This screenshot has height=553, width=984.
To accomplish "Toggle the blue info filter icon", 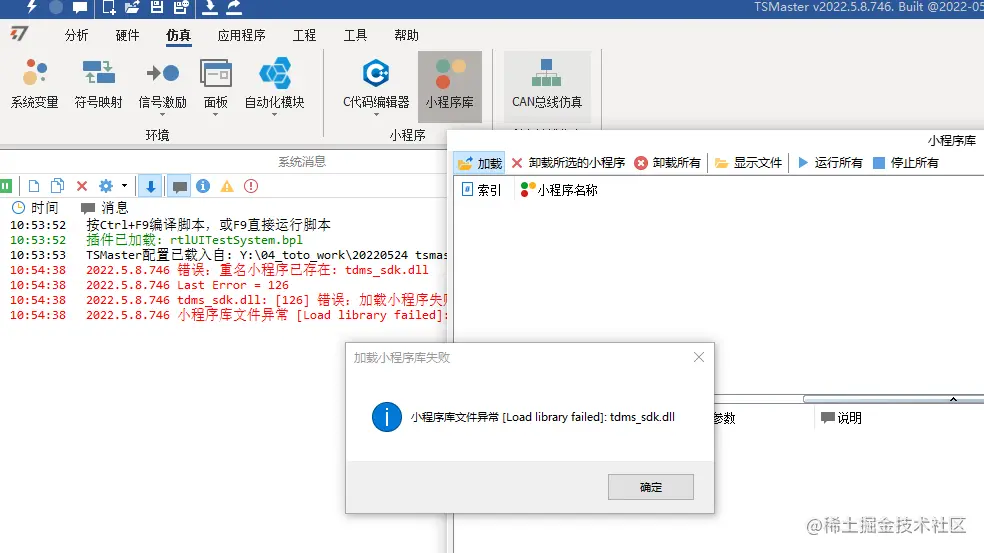I will 203,186.
